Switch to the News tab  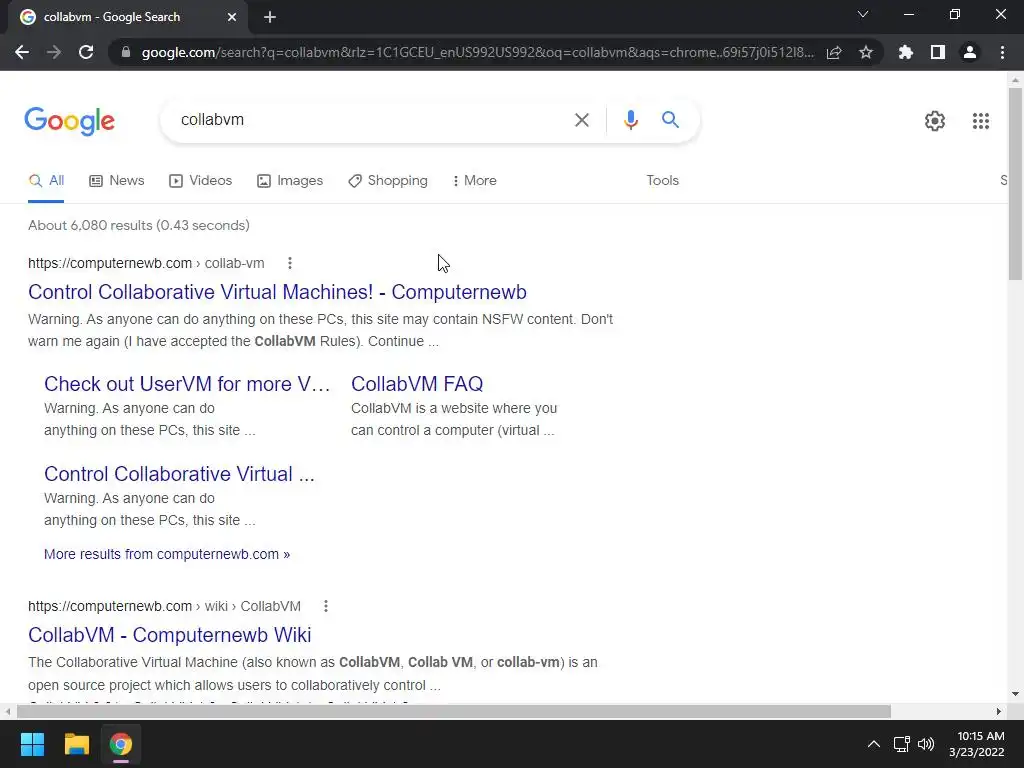point(116,181)
